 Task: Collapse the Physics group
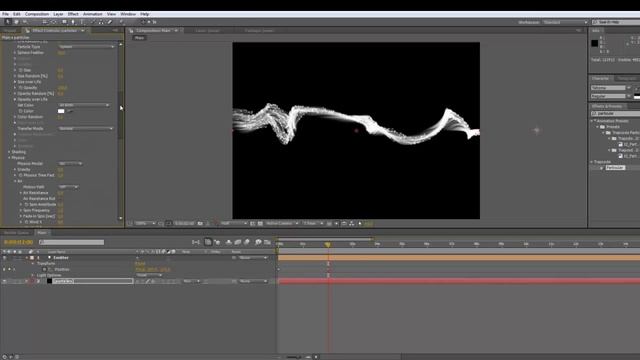pyautogui.click(x=9, y=158)
